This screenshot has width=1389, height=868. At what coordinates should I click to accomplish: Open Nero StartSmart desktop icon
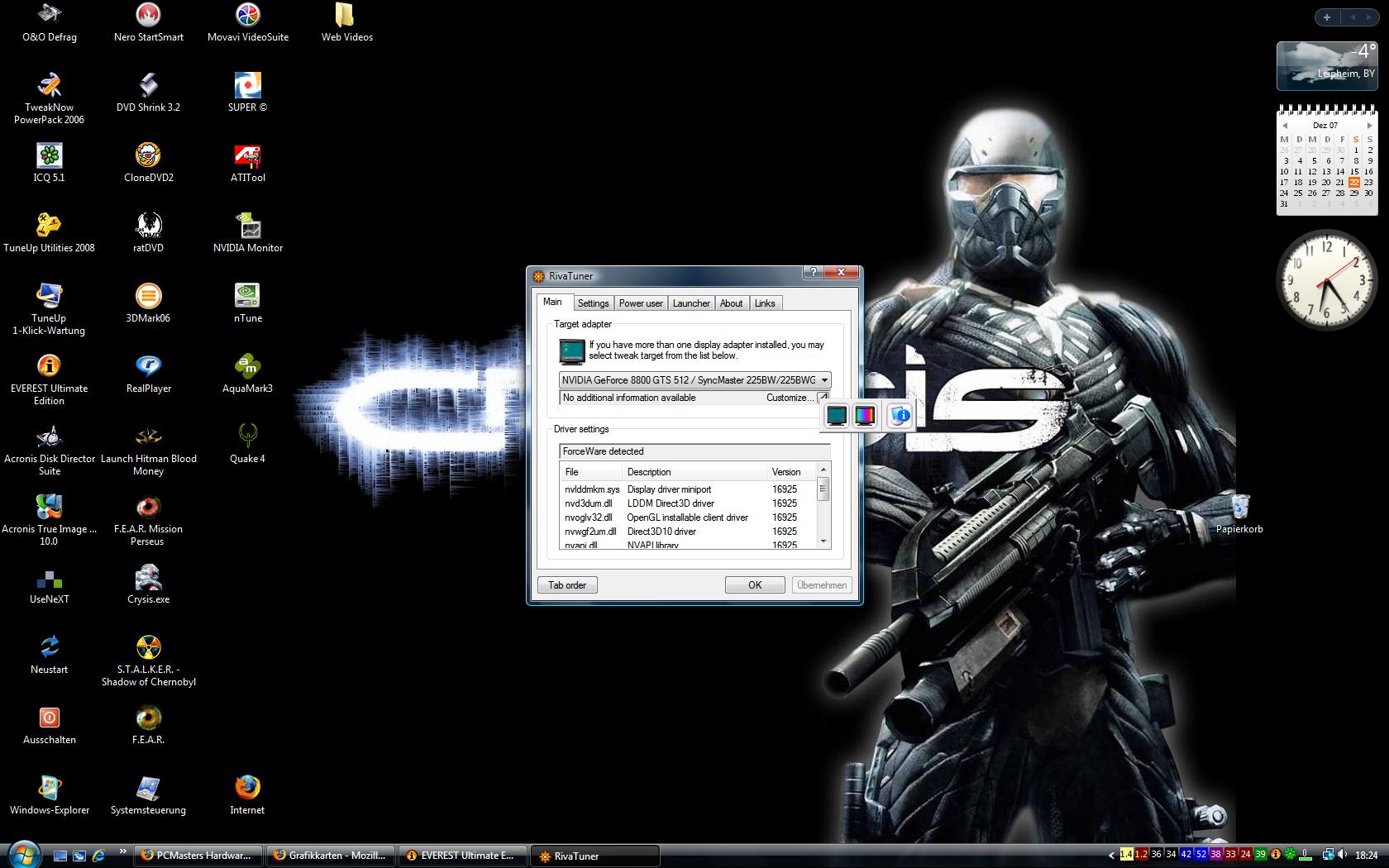point(149,23)
